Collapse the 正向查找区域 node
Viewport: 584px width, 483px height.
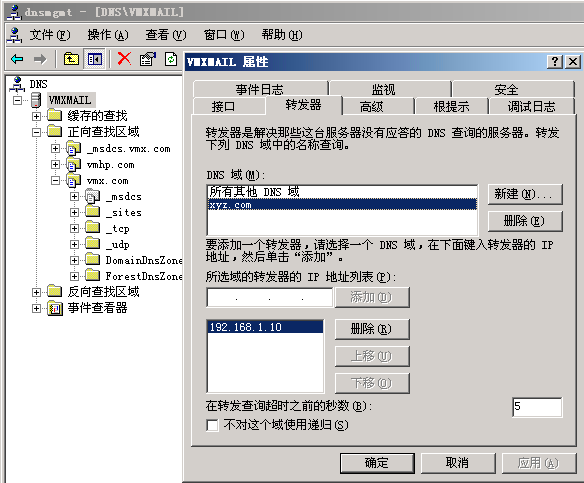click(36, 132)
